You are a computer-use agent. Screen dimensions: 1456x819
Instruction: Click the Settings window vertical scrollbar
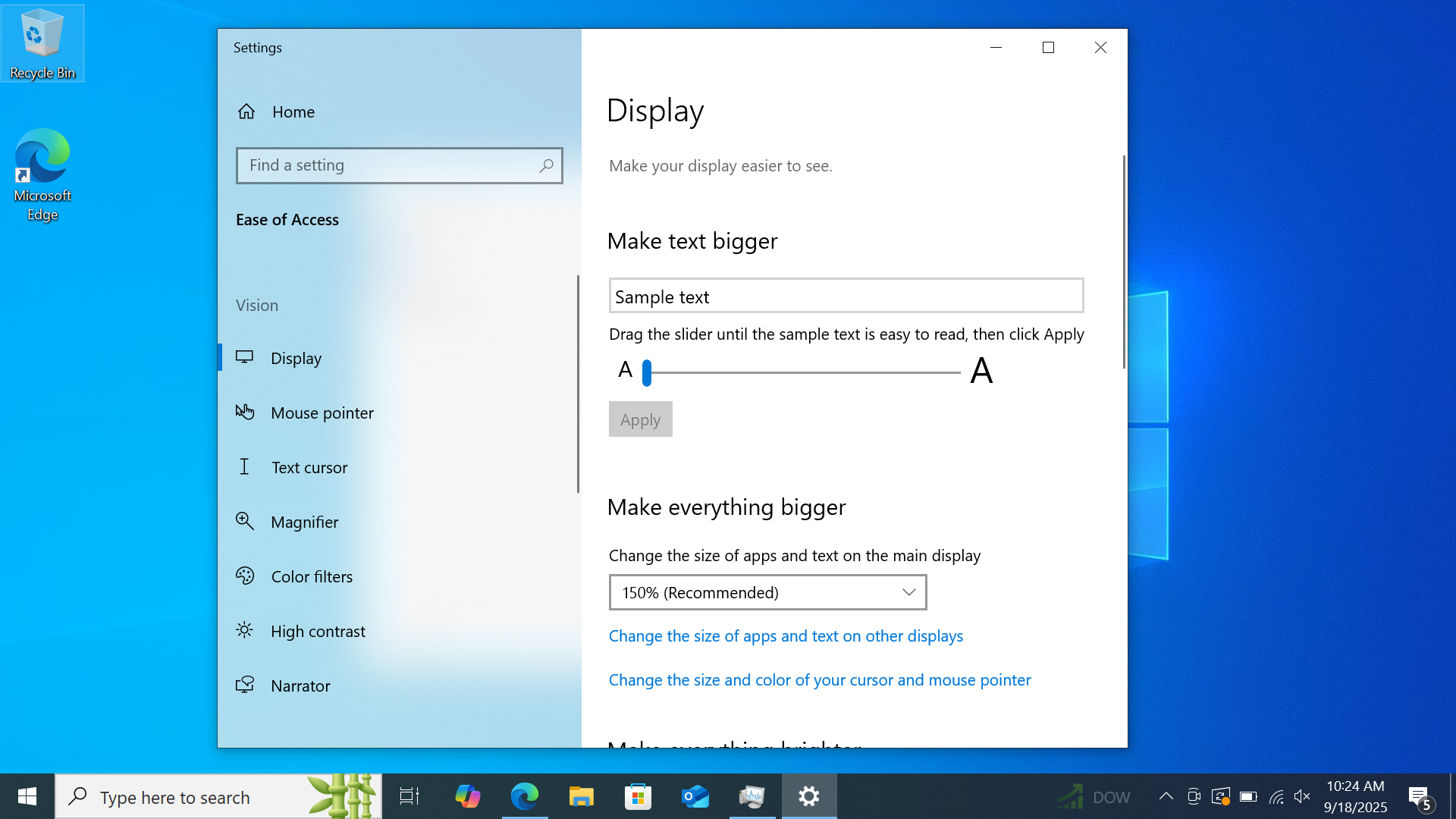(1124, 262)
